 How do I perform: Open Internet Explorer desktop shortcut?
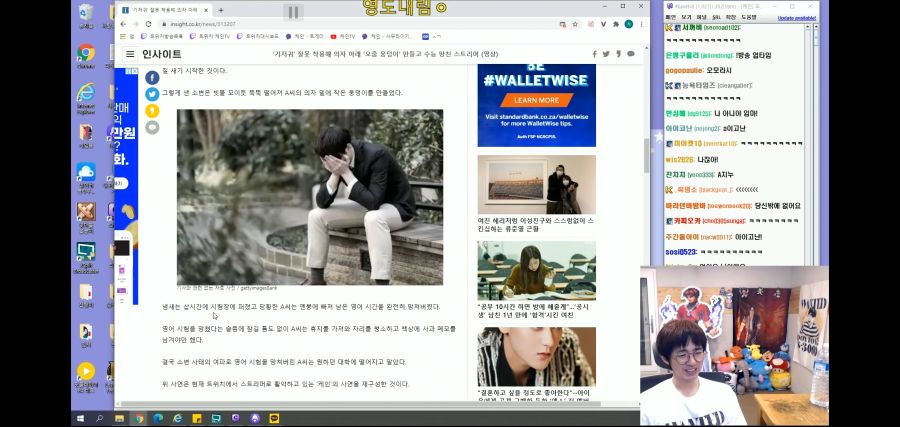[86, 98]
